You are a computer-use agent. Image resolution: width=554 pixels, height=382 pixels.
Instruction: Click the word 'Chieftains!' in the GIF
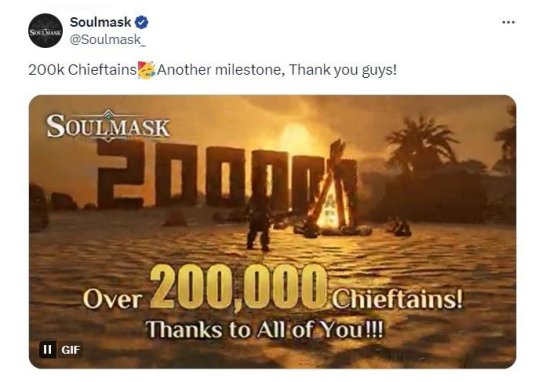click(x=397, y=299)
